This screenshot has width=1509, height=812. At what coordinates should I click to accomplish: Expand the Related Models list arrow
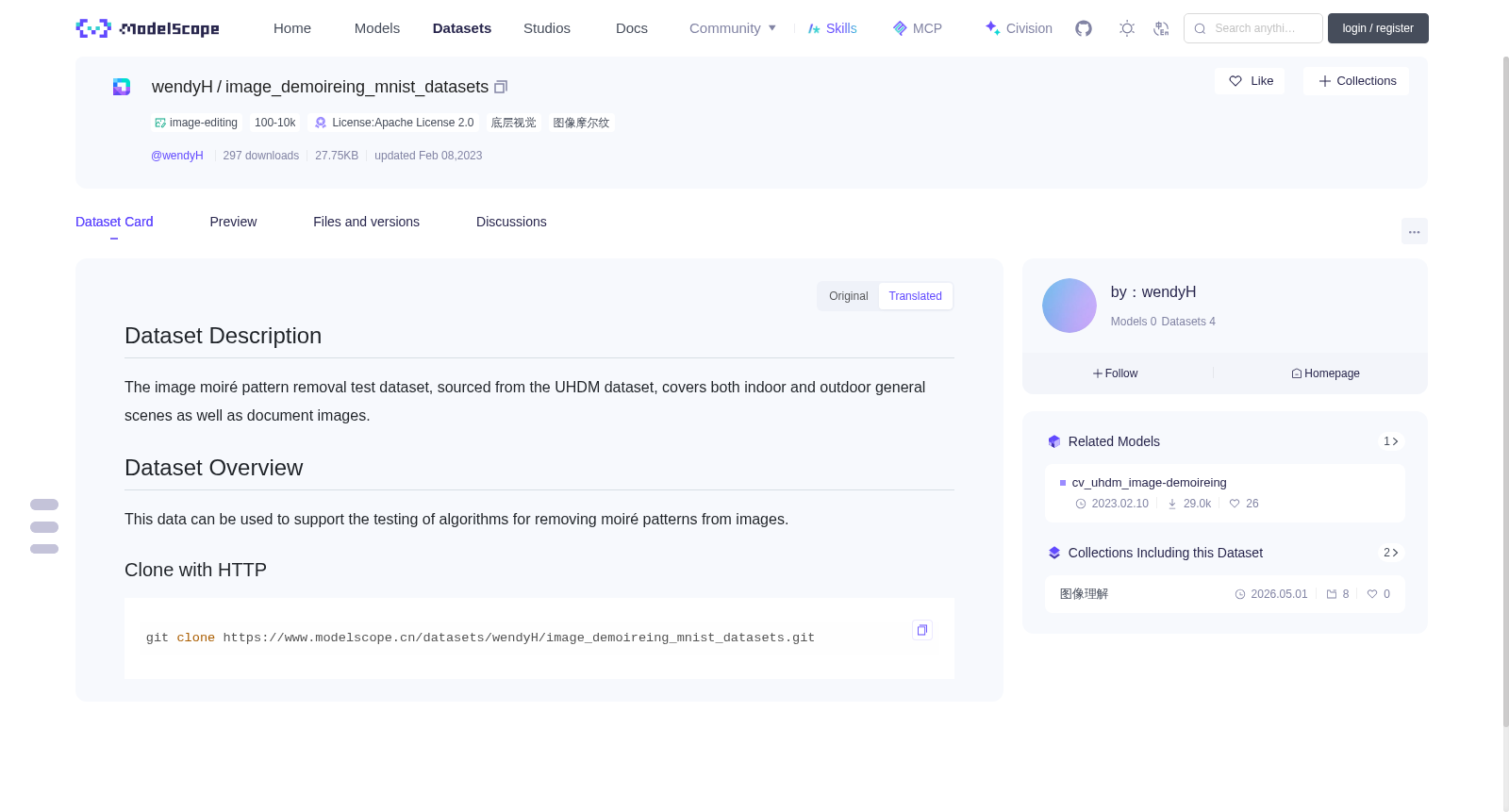click(1391, 441)
